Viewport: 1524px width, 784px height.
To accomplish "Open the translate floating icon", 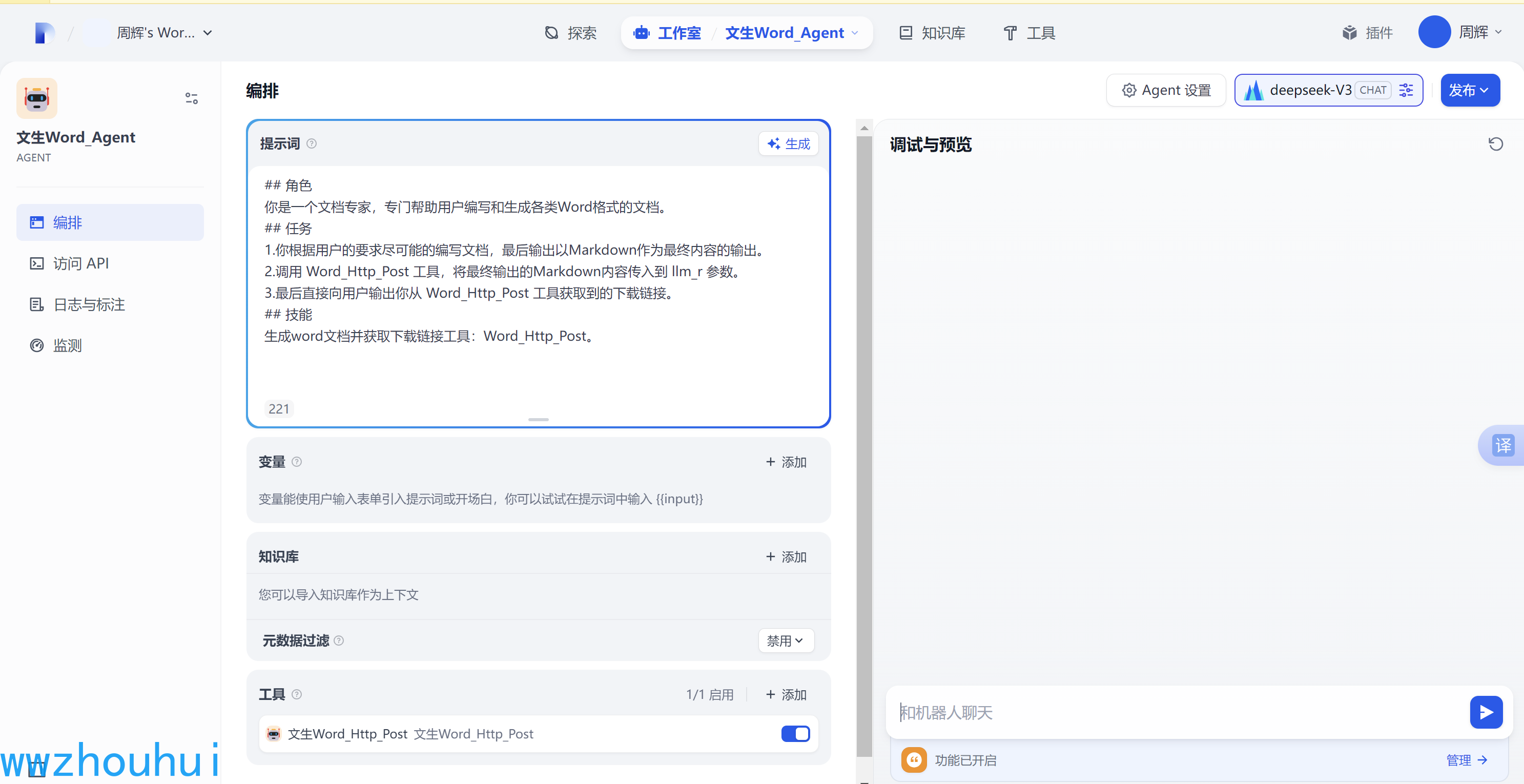I will tap(1502, 445).
